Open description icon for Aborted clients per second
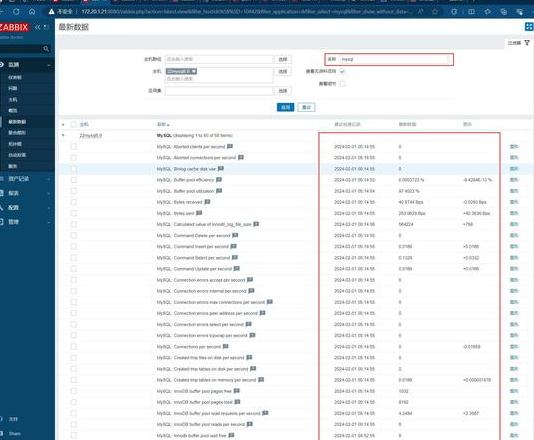The width and height of the screenshot is (534, 440). pyautogui.click(x=230, y=146)
